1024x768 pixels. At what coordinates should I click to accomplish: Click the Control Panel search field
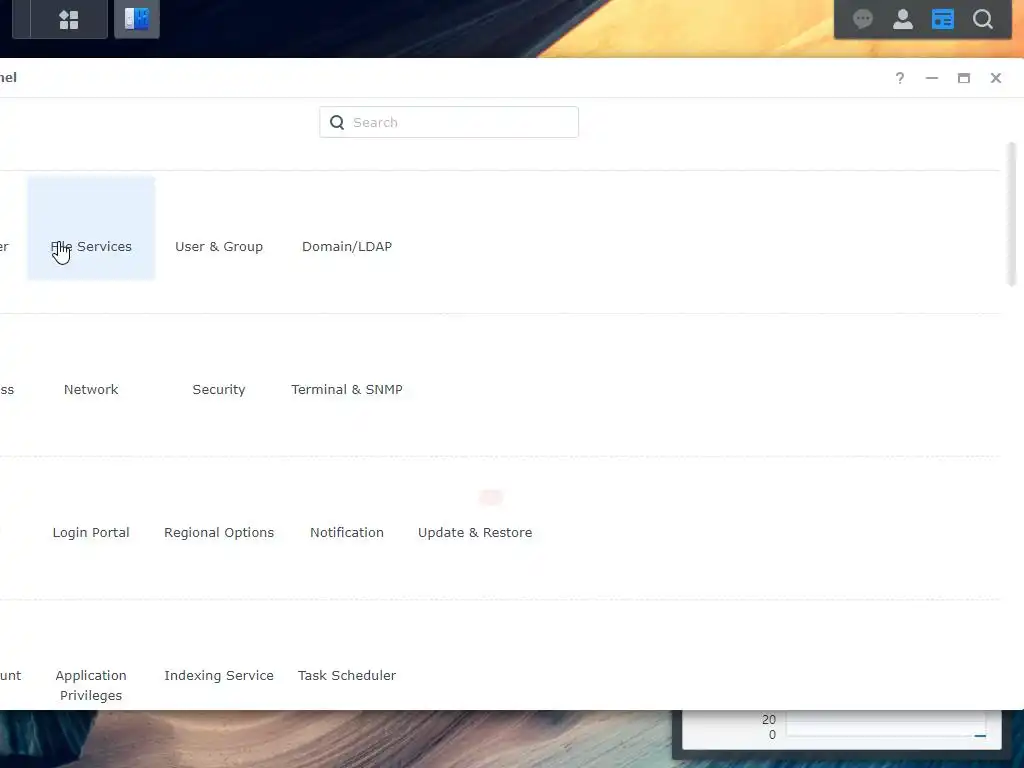pos(449,122)
